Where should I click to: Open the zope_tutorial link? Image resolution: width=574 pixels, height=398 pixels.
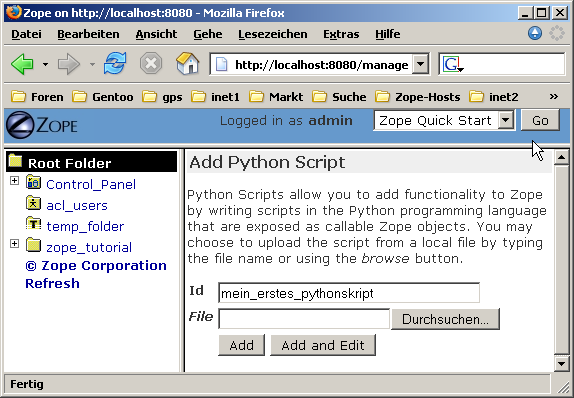(89, 248)
